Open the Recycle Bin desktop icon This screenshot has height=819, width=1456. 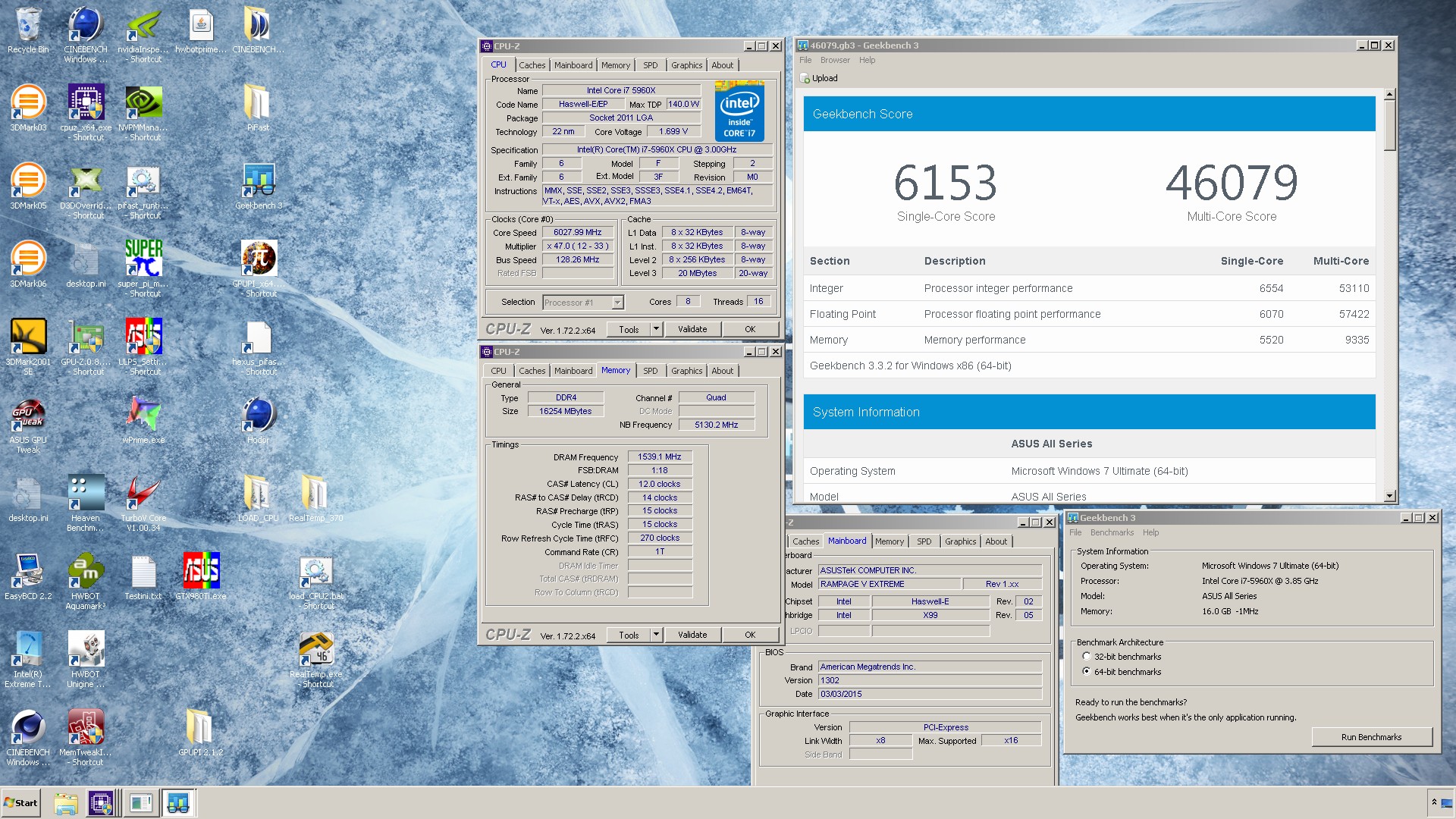pyautogui.click(x=28, y=30)
